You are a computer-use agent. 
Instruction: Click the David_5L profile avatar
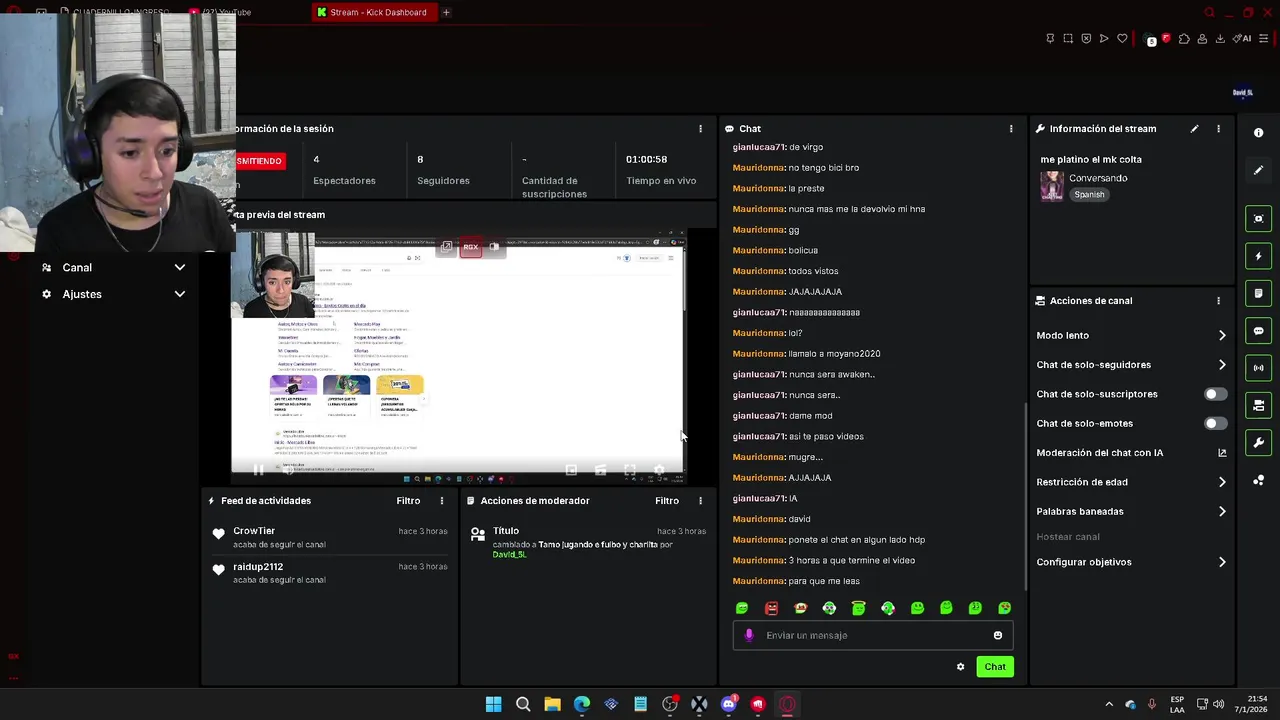pos(1243,92)
